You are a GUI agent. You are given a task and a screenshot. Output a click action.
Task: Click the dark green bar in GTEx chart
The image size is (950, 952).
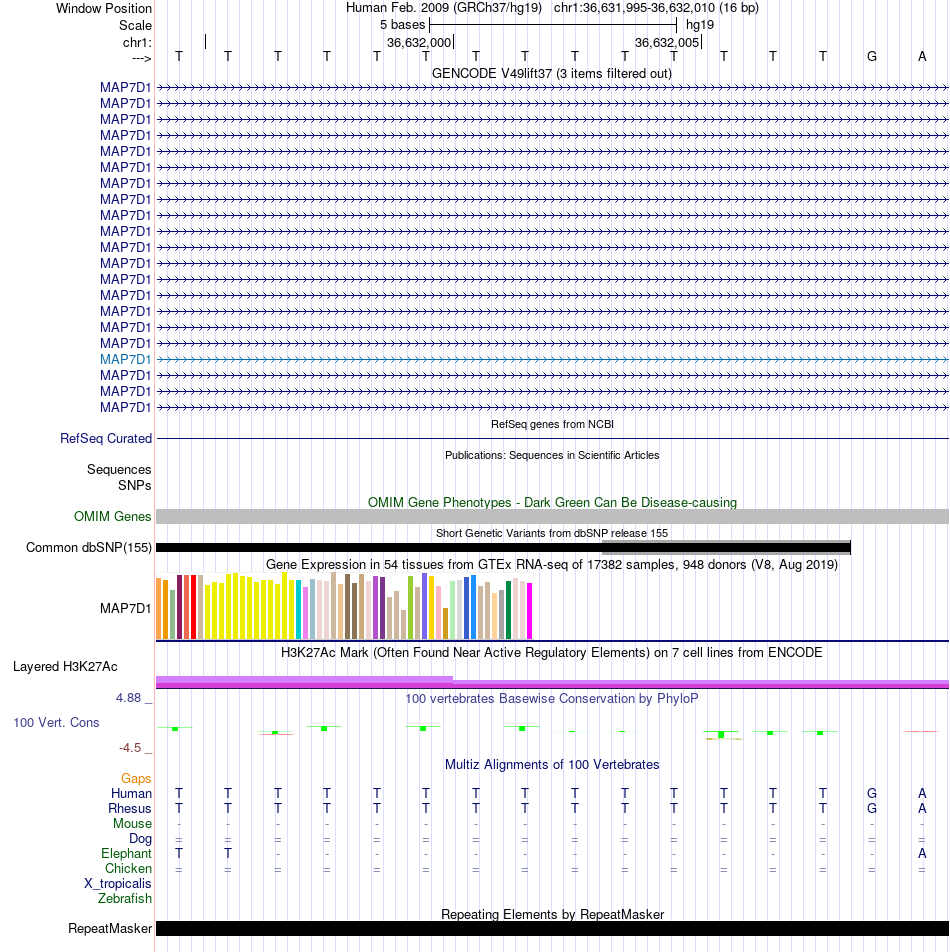pyautogui.click(x=509, y=610)
